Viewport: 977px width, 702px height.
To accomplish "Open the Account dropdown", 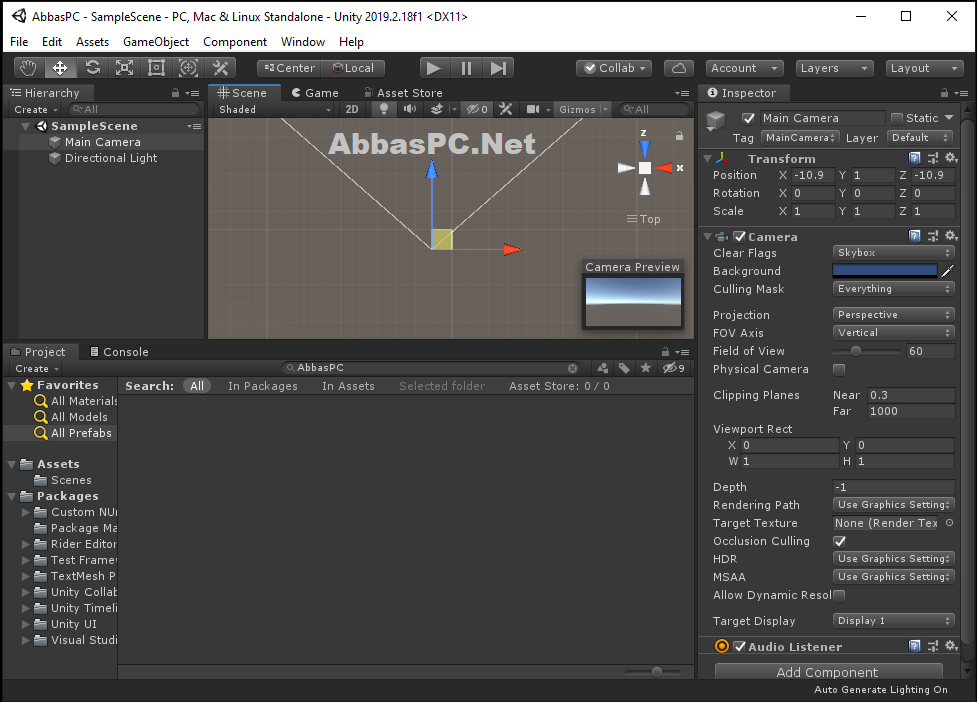I will tap(744, 68).
